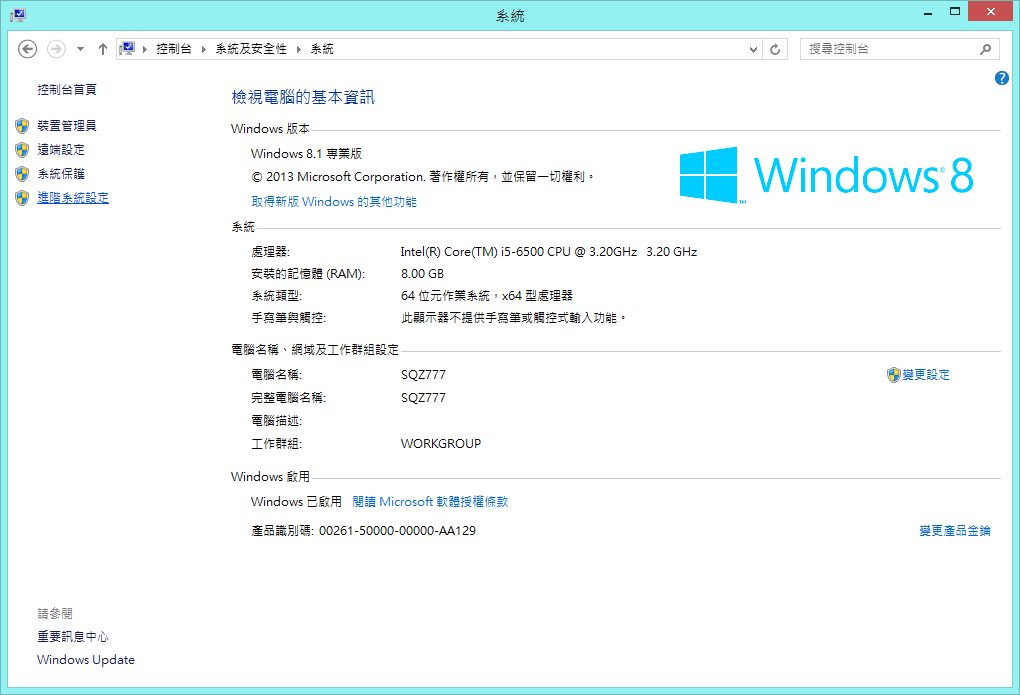This screenshot has width=1020, height=695.
Task: Open 閱讀 Microsoft 軟體授權條款 link
Action: 430,502
